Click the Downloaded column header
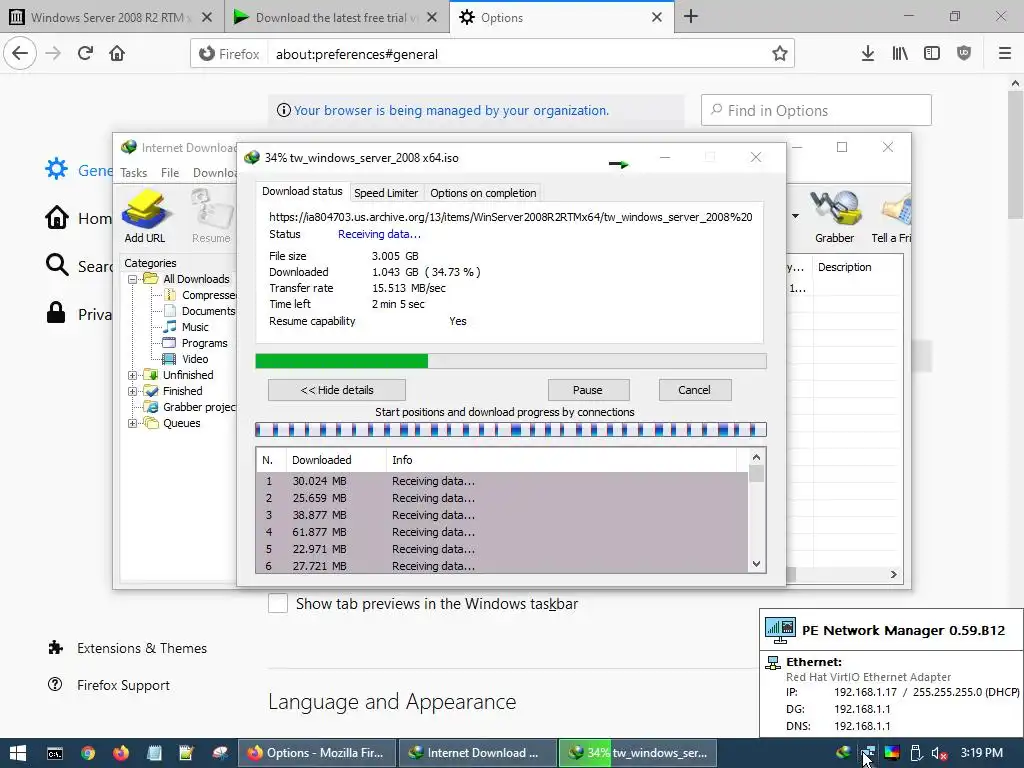Image resolution: width=1024 pixels, height=768 pixels. [336, 460]
